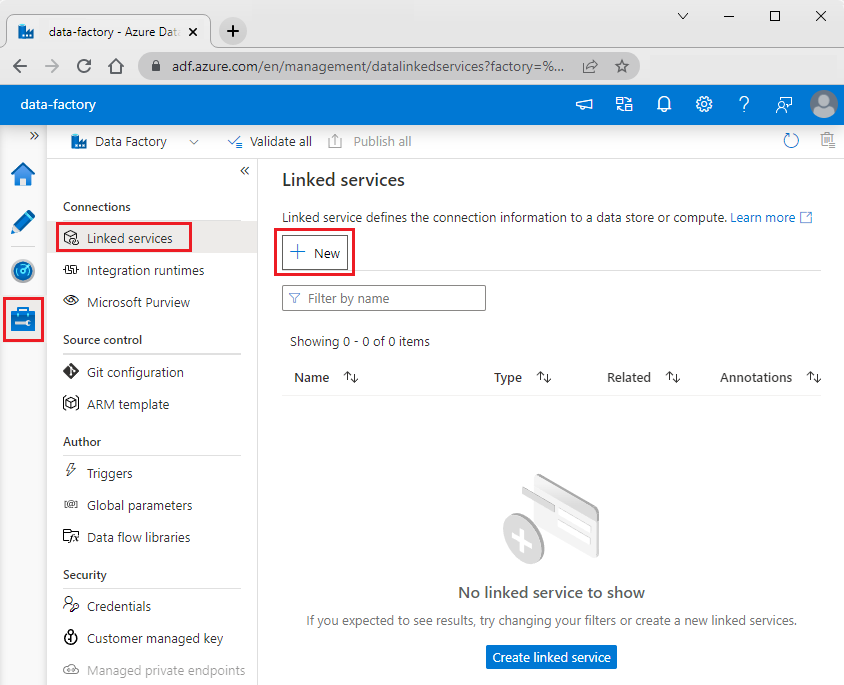Click the New linked service button
844x685 pixels.
click(314, 252)
